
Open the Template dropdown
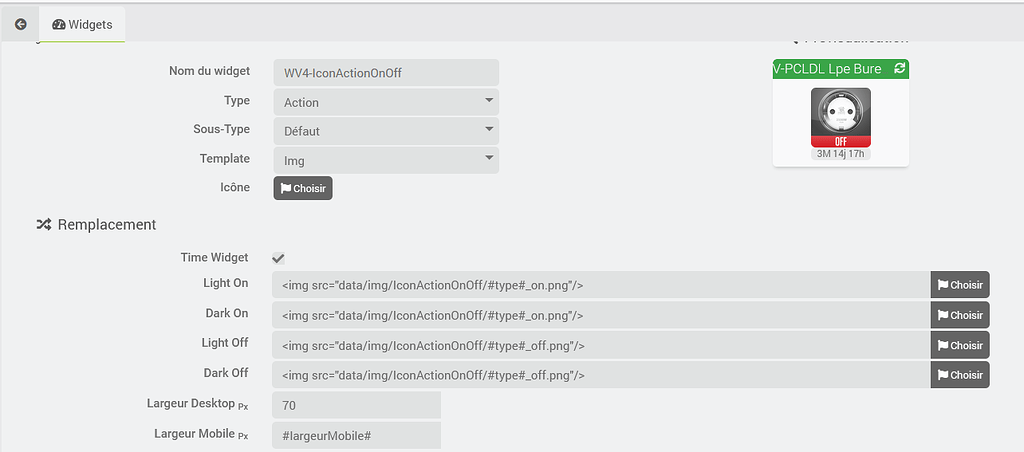[386, 160]
